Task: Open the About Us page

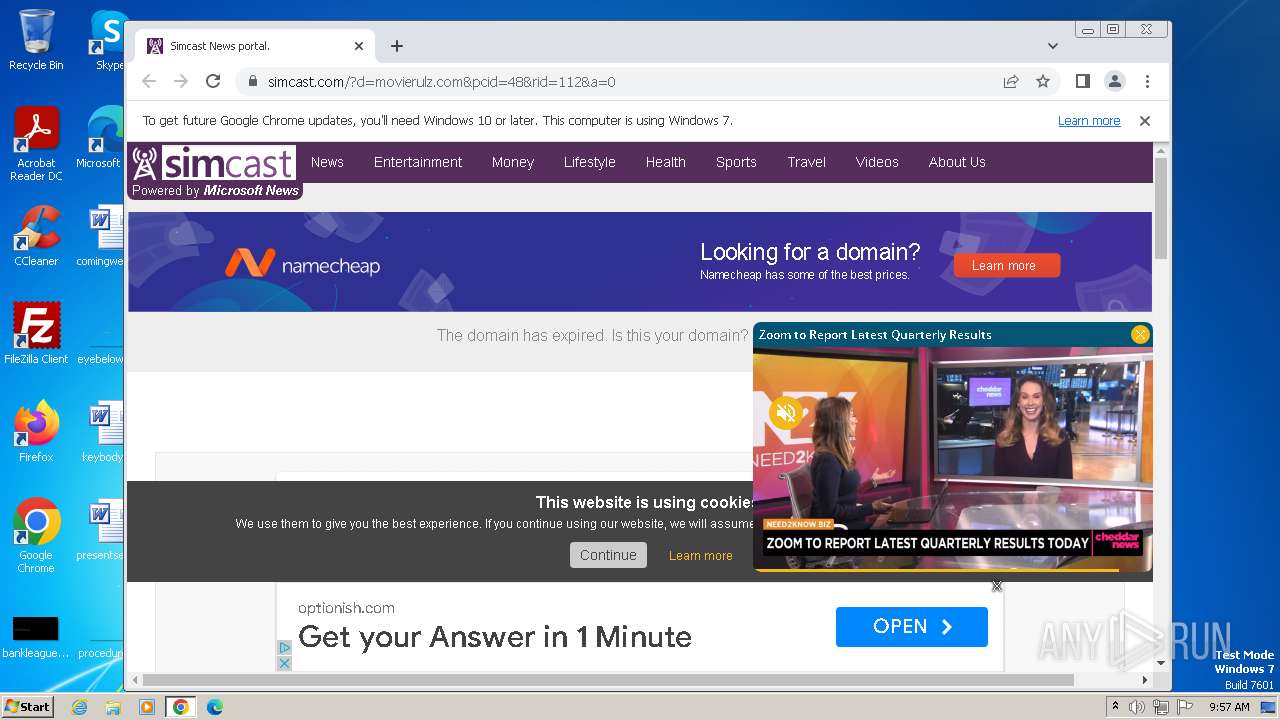Action: tap(957, 162)
